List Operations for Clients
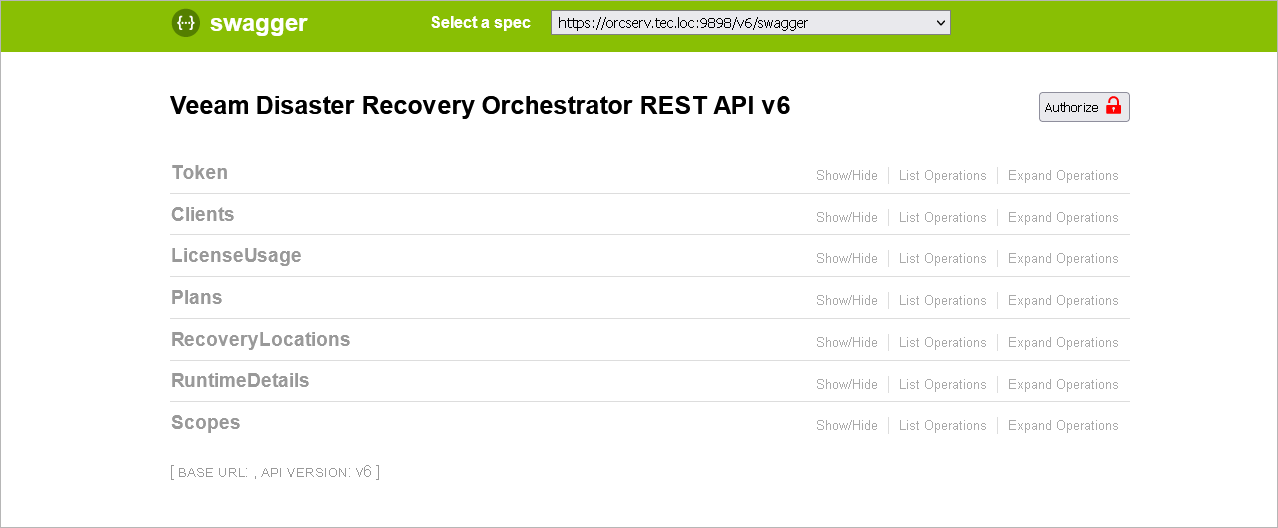Screen dimensions: 1278x528 [x=943, y=218]
